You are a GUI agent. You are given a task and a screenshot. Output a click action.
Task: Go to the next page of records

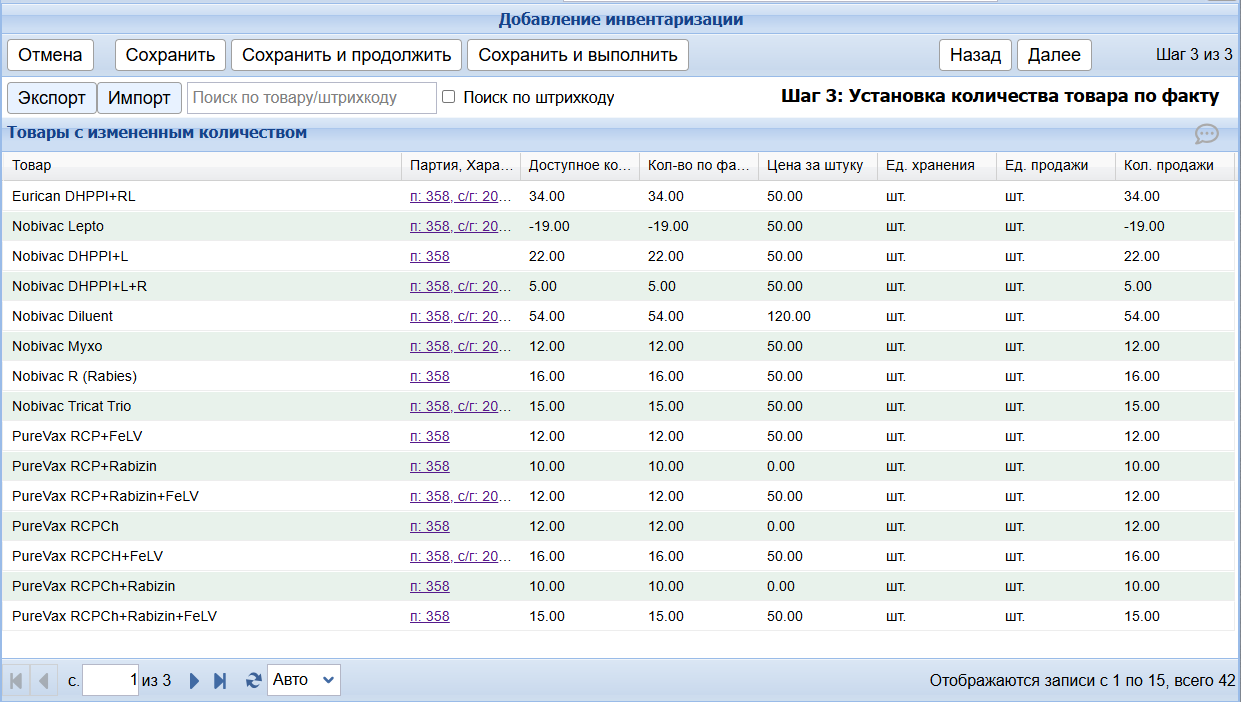coord(195,681)
